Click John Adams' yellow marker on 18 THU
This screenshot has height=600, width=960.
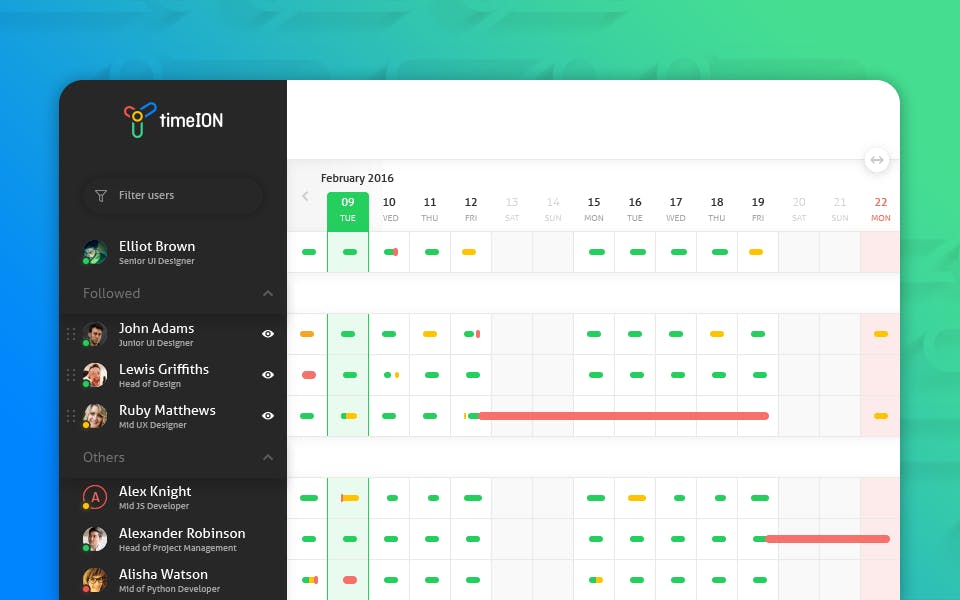[717, 334]
